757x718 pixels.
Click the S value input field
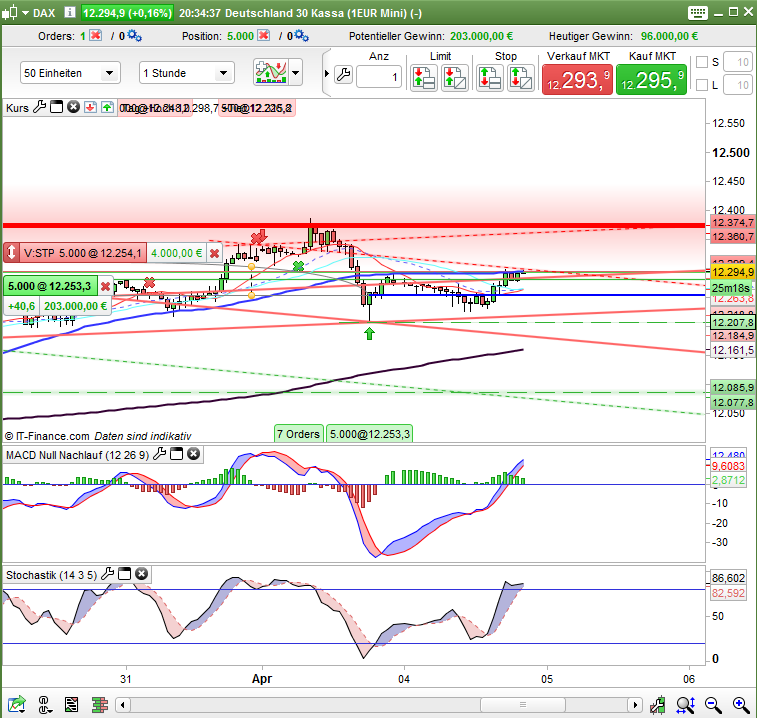click(738, 62)
